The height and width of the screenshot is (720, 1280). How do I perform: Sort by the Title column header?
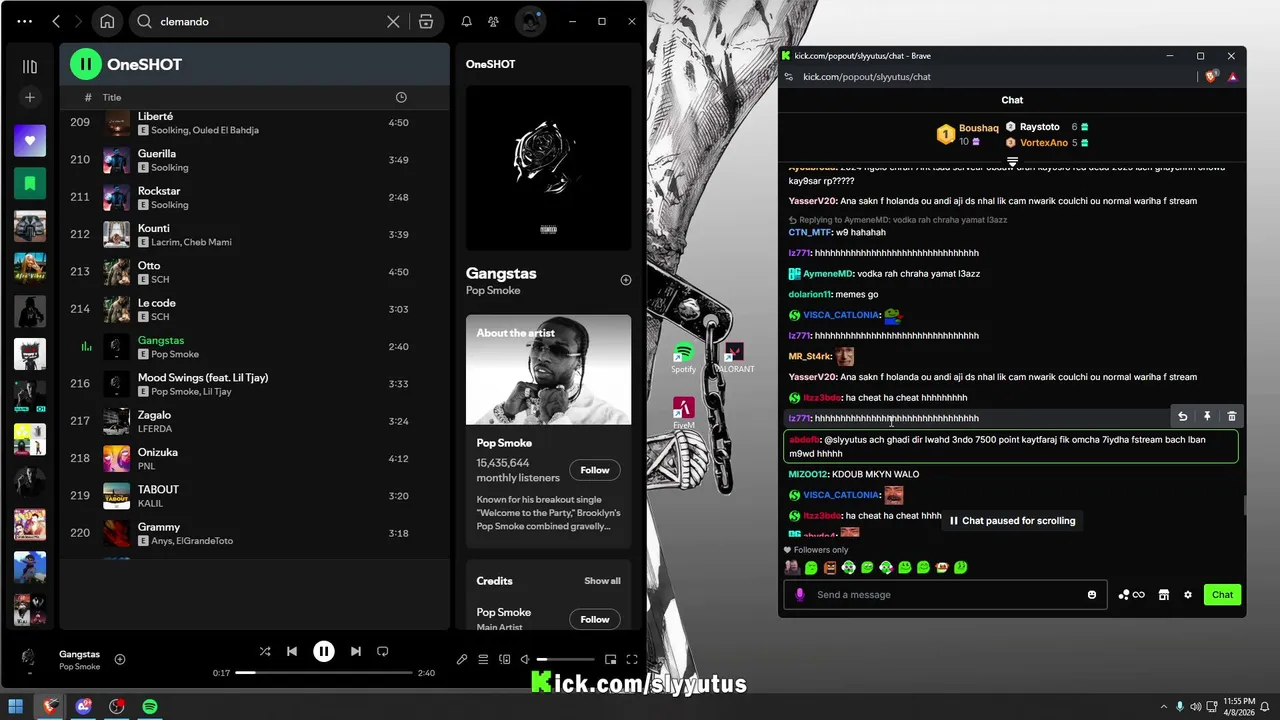tap(112, 97)
